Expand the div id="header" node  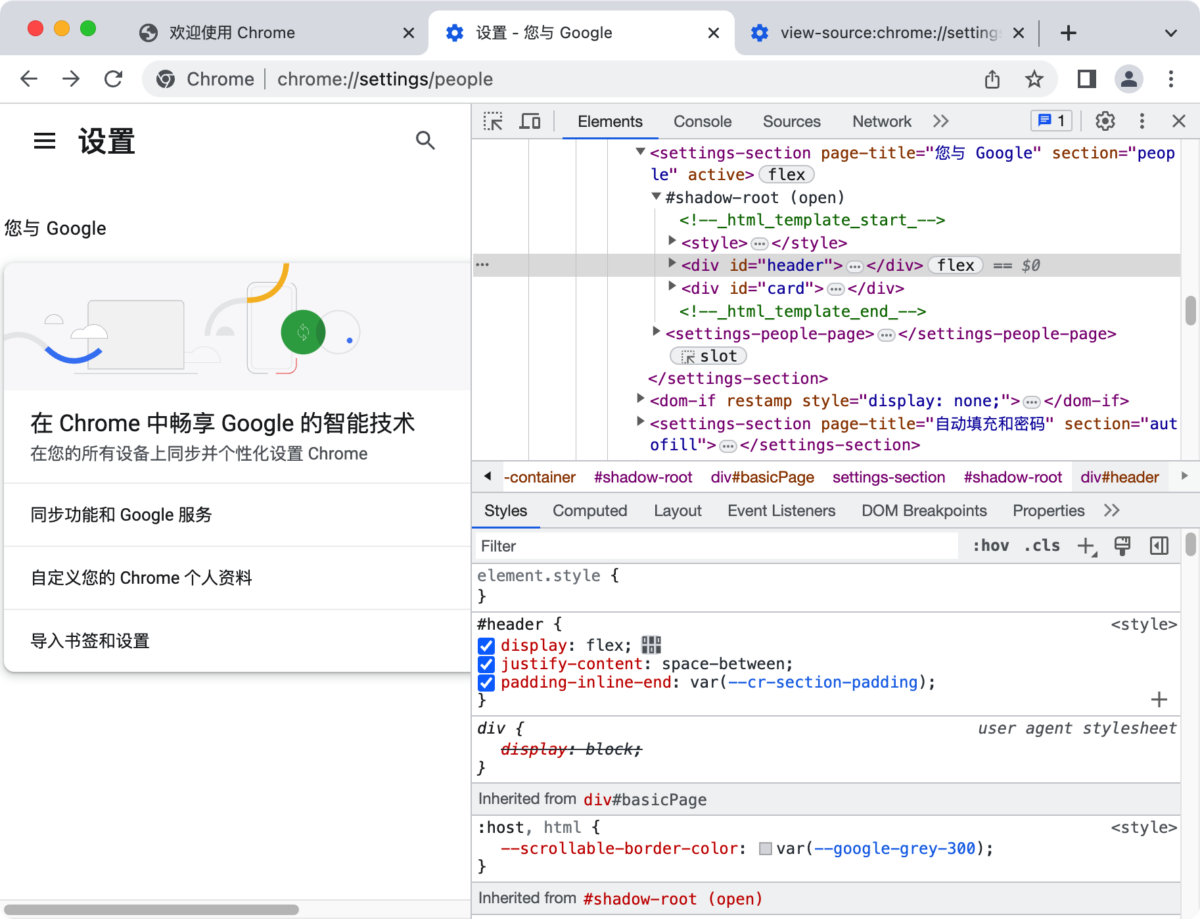[673, 265]
